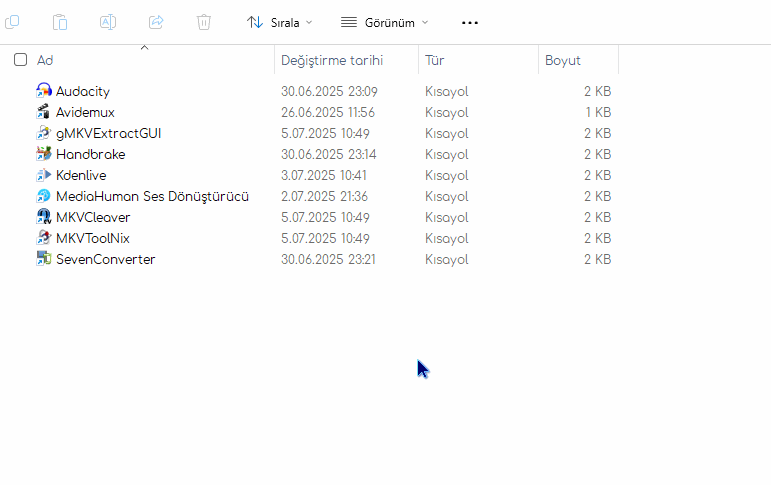This screenshot has width=771, height=485.
Task: Click date 3.07.2025 10:41 of Kdenlive
Action: (x=324, y=175)
